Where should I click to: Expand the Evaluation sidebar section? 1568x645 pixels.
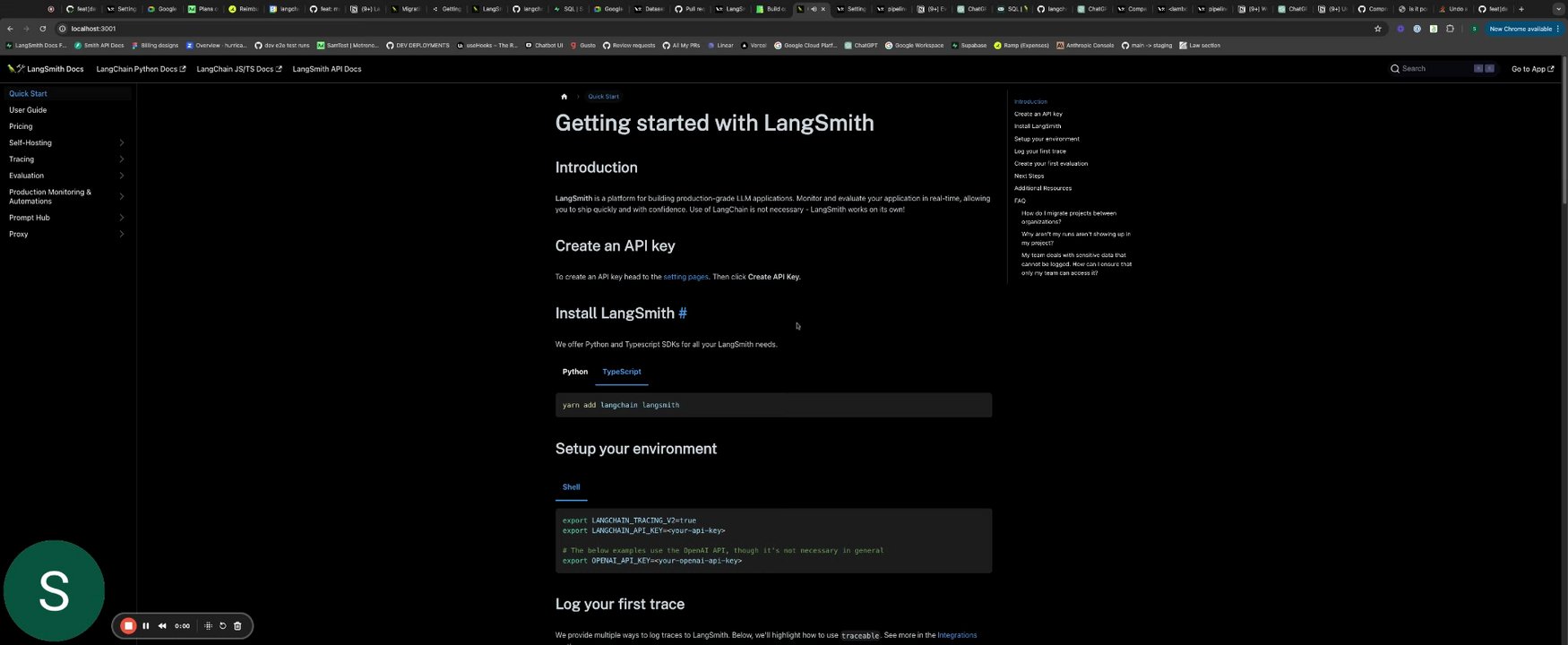pos(121,176)
